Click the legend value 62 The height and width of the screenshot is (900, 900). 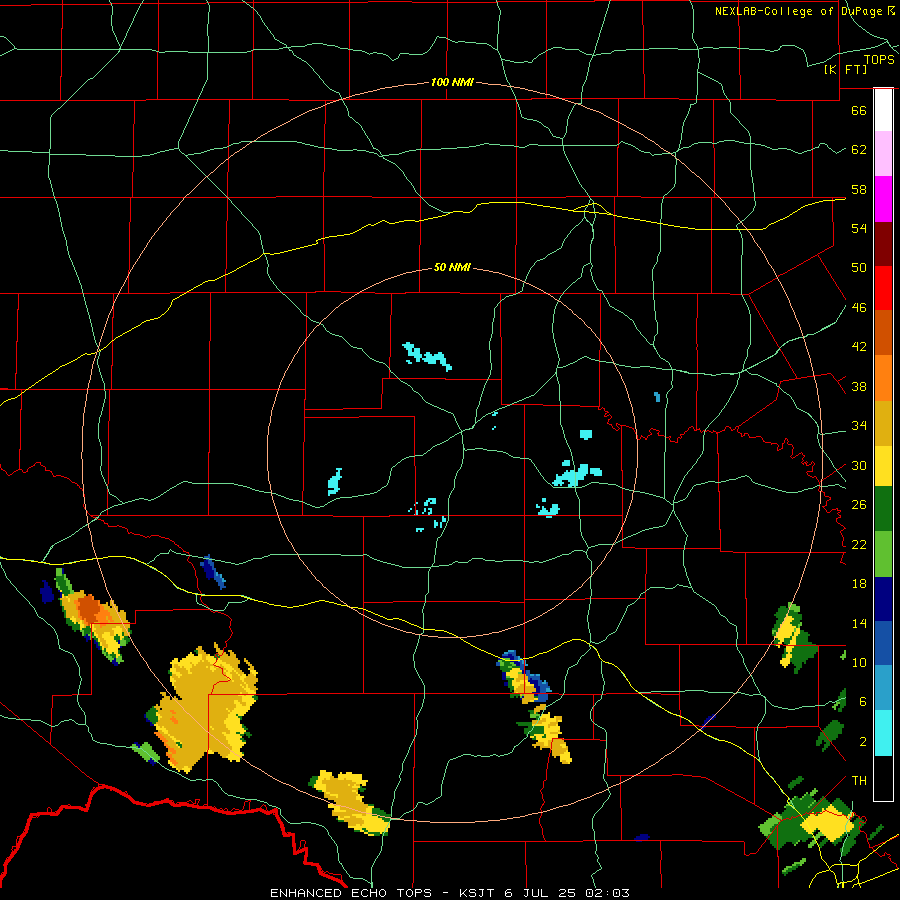click(x=859, y=150)
